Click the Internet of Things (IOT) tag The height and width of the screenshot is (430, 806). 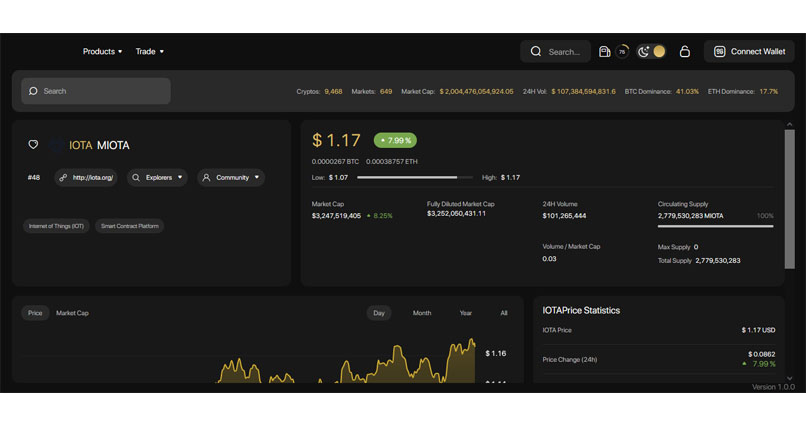pos(57,226)
